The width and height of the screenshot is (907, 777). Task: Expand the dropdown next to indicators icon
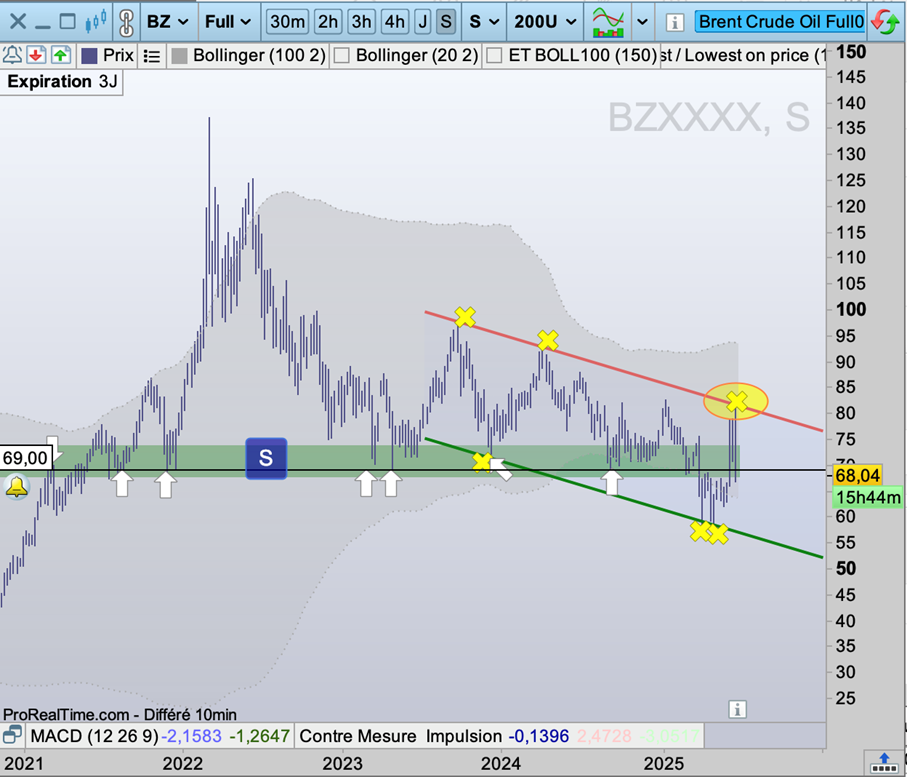[642, 22]
